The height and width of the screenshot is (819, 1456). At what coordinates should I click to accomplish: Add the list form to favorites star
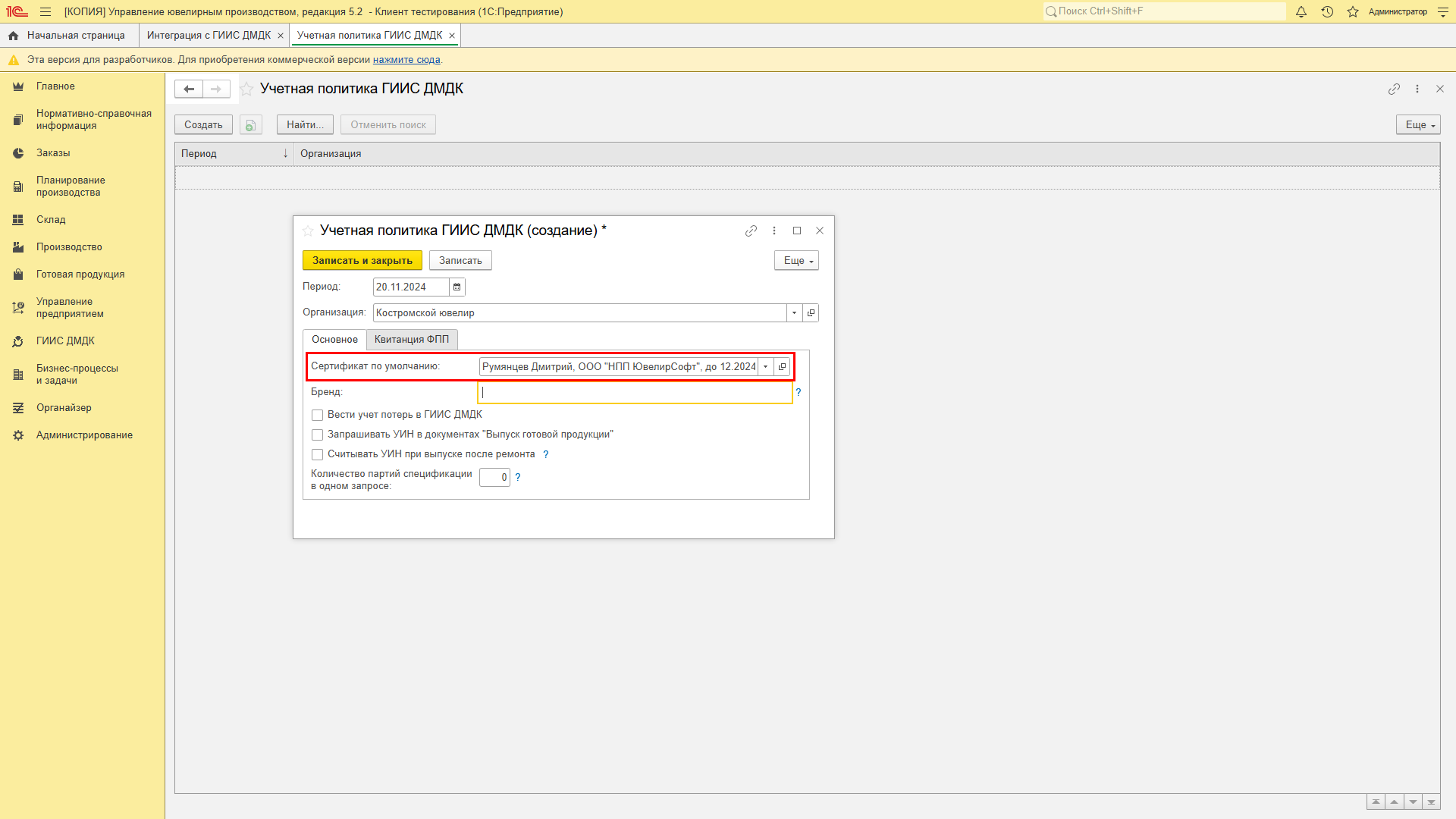coord(246,89)
